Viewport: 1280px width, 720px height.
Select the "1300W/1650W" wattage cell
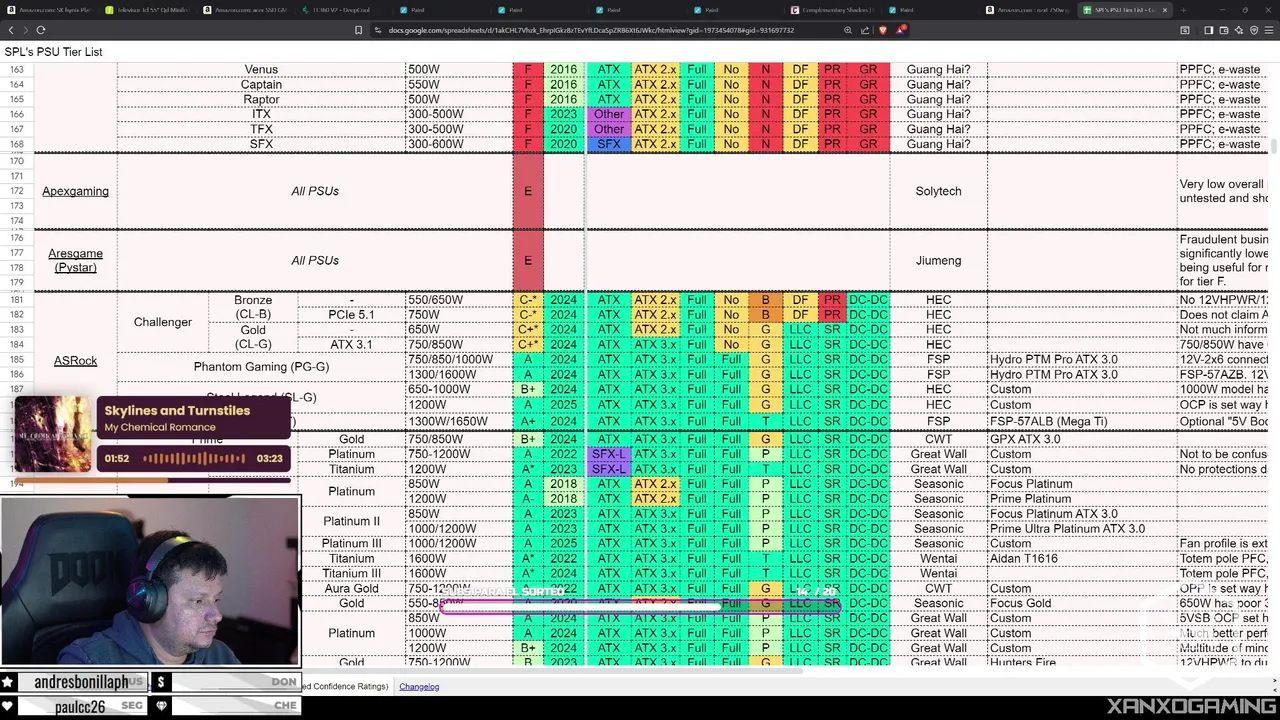point(459,422)
